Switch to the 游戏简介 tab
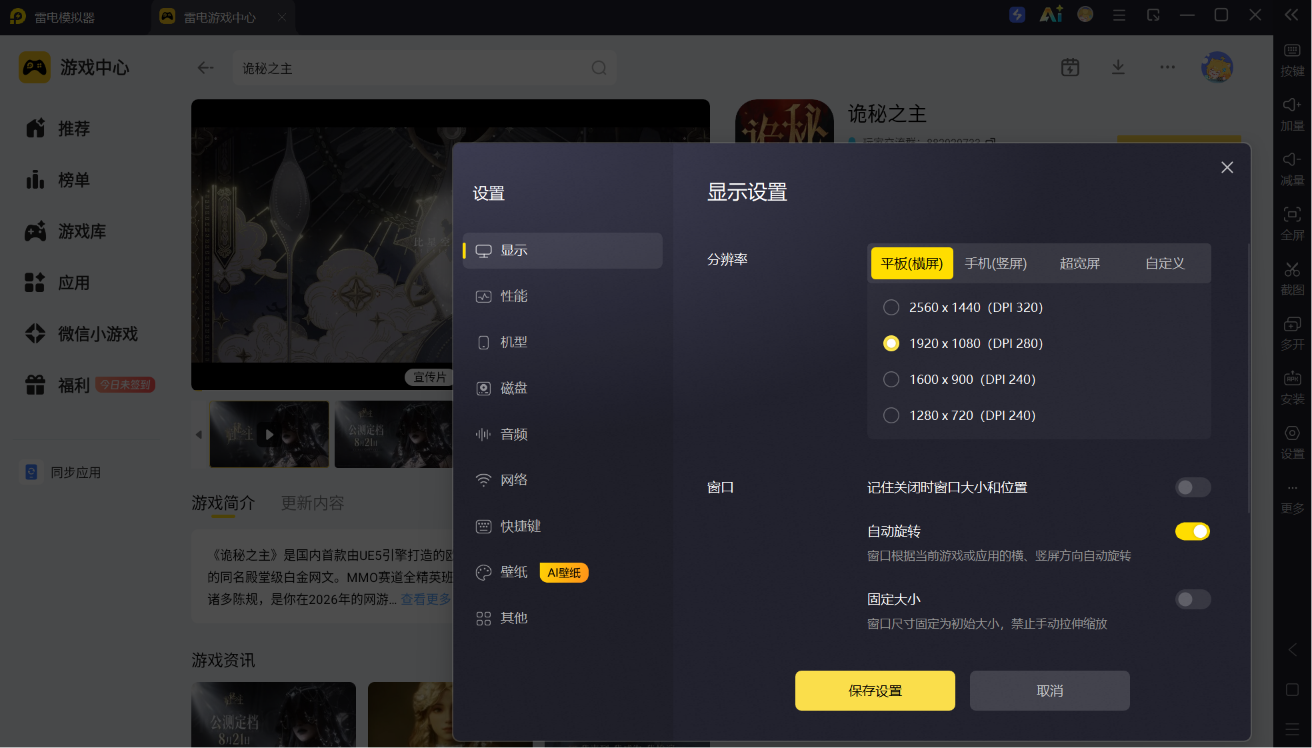This screenshot has height=748, width=1312. click(223, 503)
